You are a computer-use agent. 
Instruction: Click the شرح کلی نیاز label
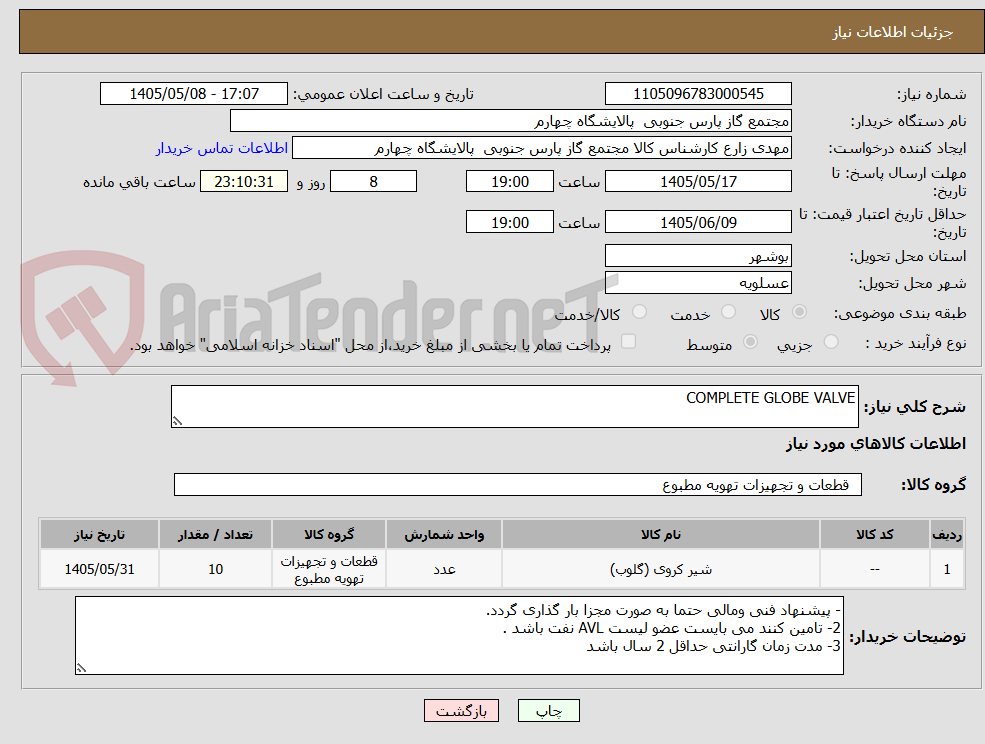(915, 407)
